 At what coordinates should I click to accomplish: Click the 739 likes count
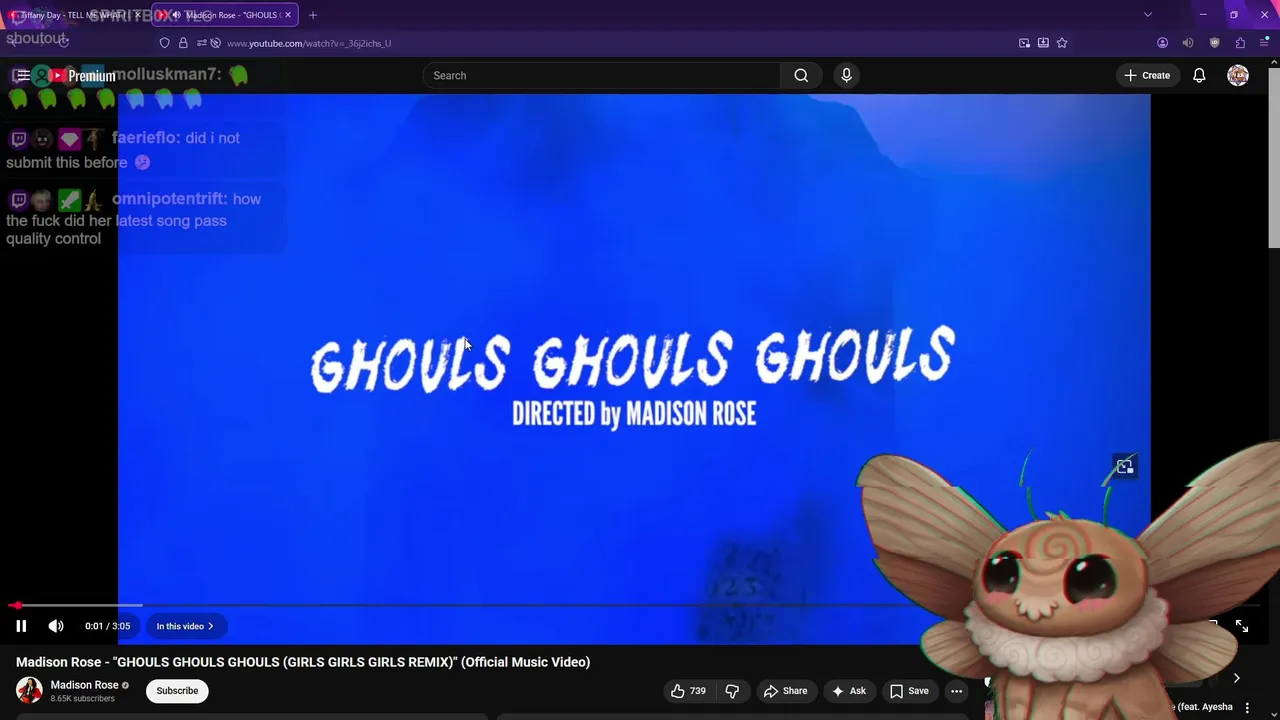pos(698,691)
